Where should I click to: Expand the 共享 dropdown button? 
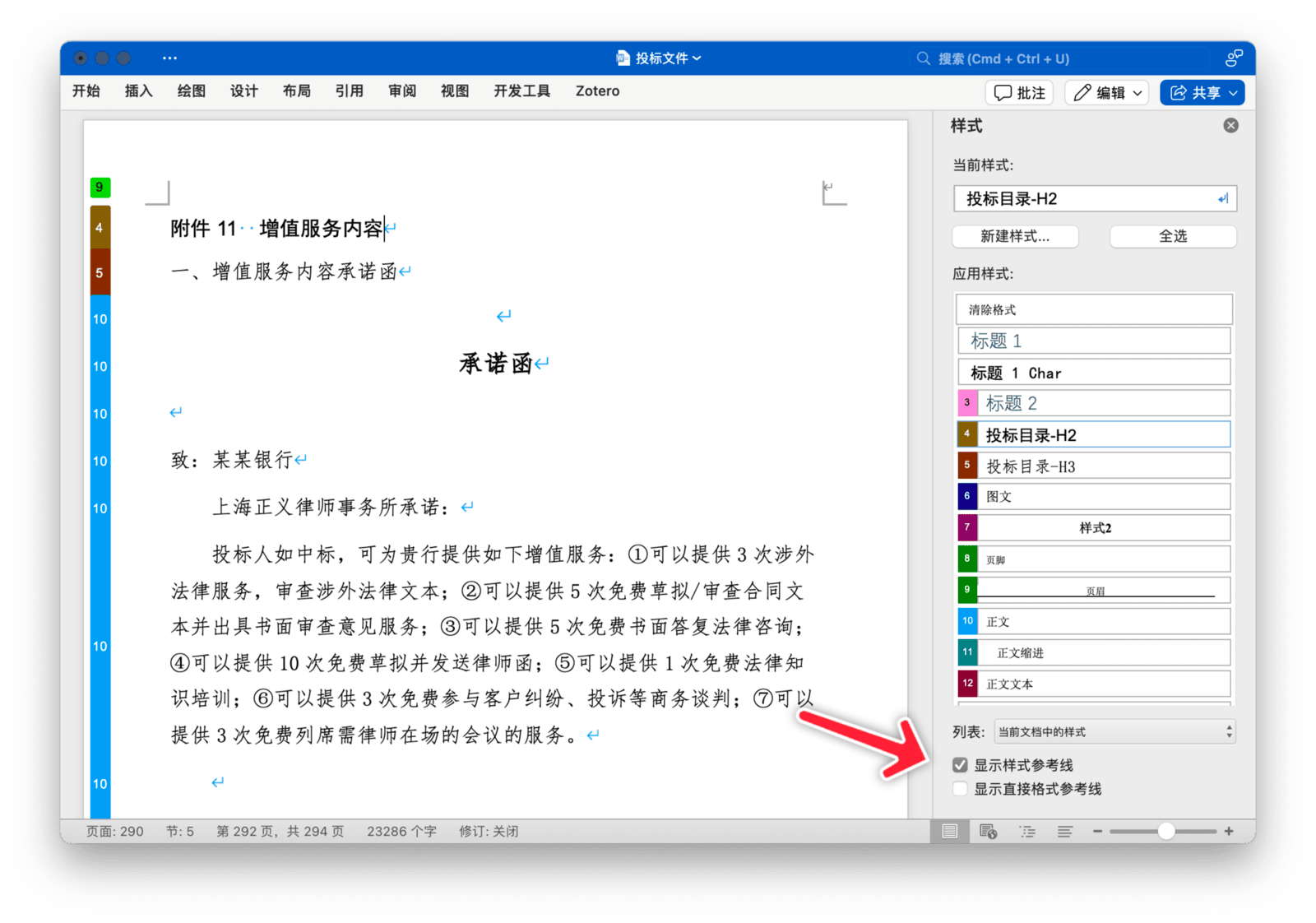1233,93
